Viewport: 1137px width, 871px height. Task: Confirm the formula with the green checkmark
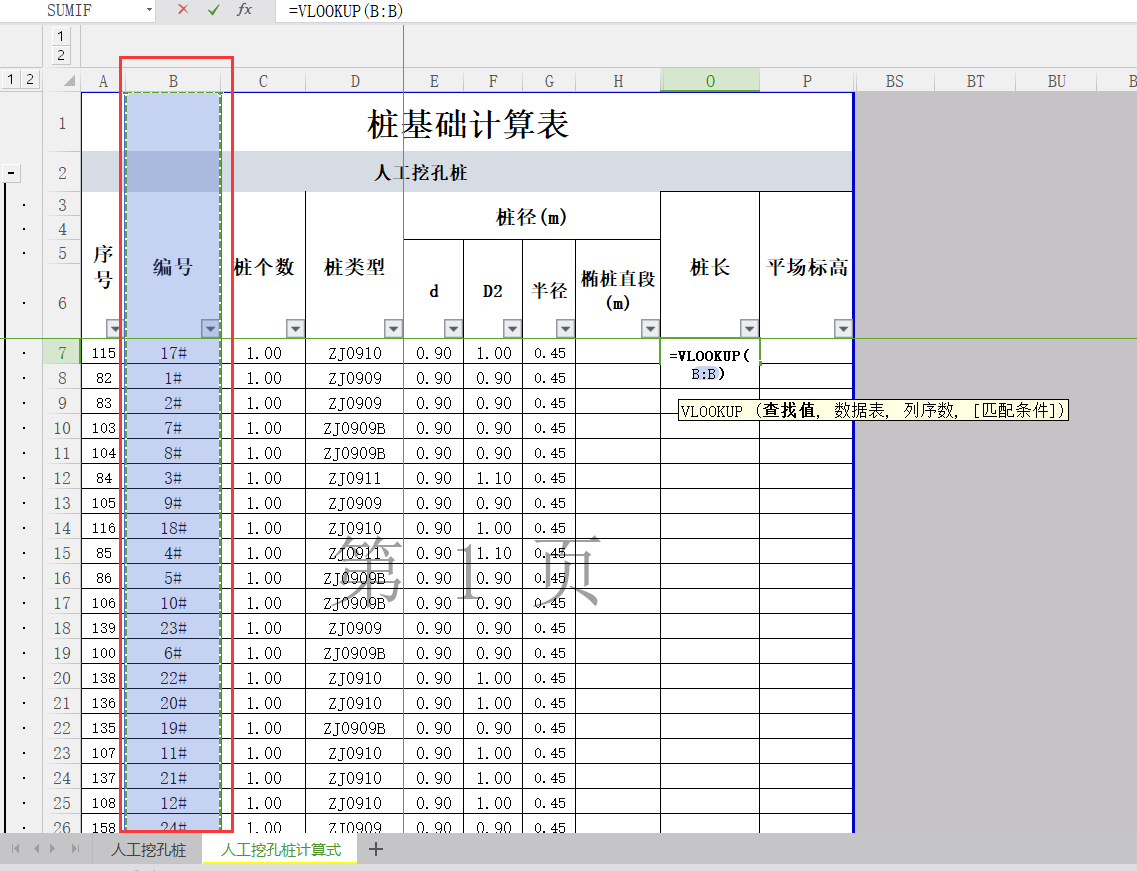tap(213, 10)
